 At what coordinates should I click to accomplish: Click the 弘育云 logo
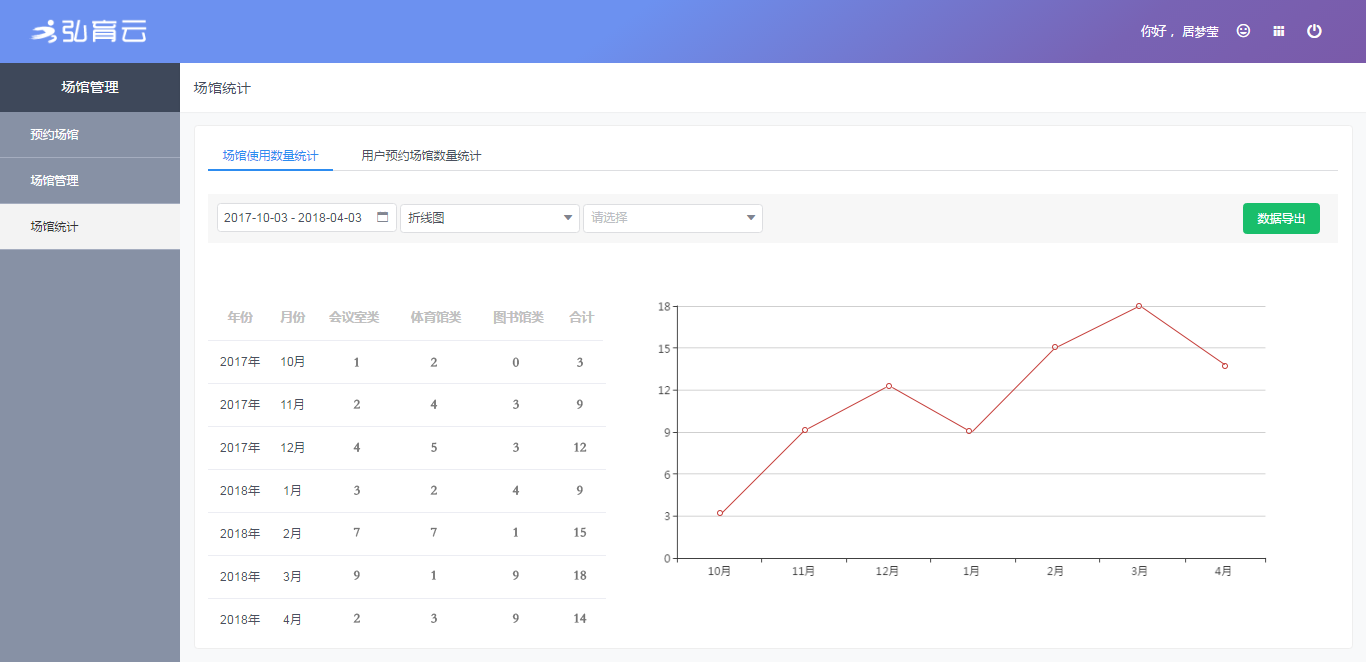89,32
